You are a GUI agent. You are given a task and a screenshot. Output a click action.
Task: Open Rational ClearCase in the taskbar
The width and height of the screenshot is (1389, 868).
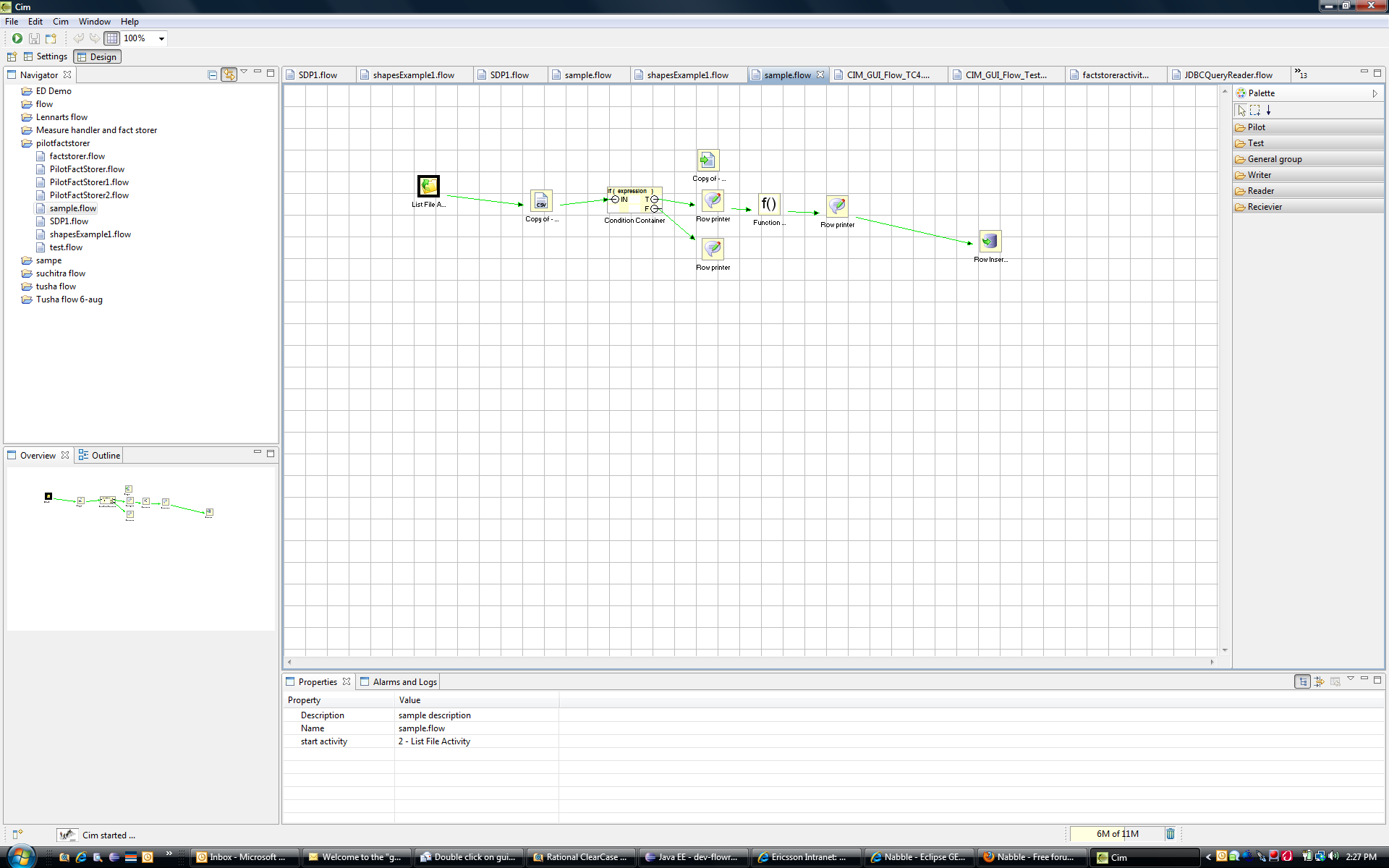point(581,857)
